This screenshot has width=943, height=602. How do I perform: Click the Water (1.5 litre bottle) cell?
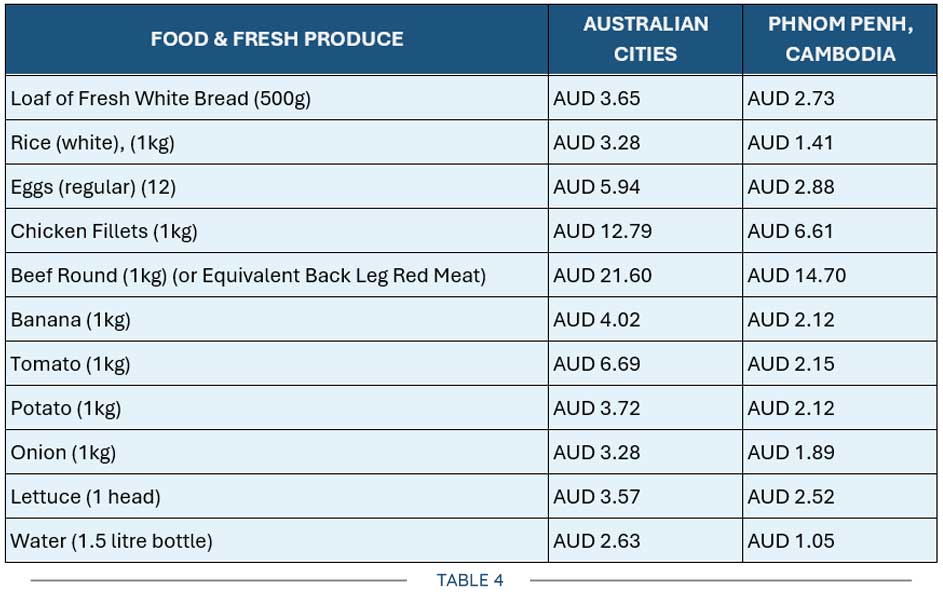277,541
